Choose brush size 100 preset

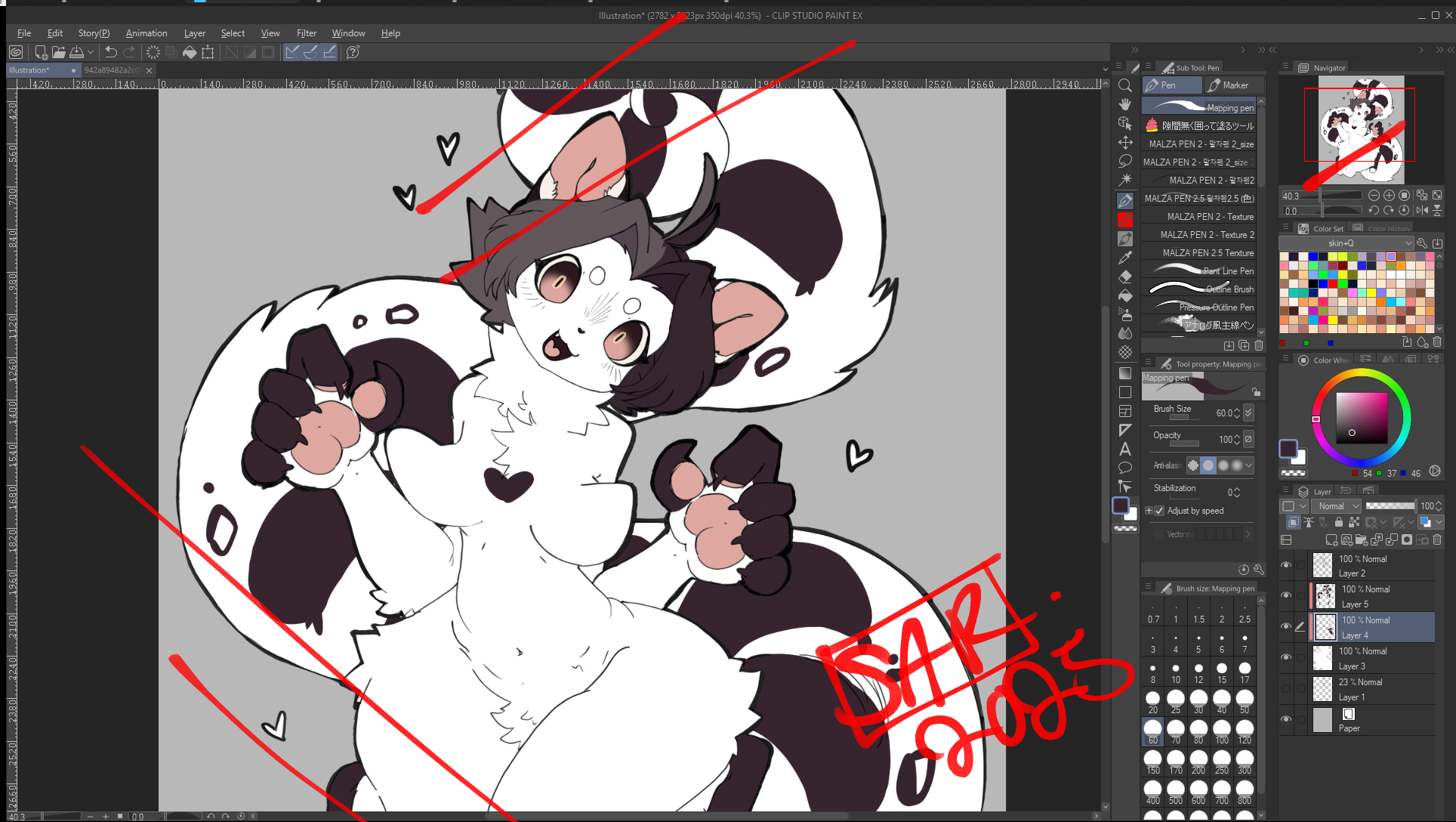[x=1222, y=730]
